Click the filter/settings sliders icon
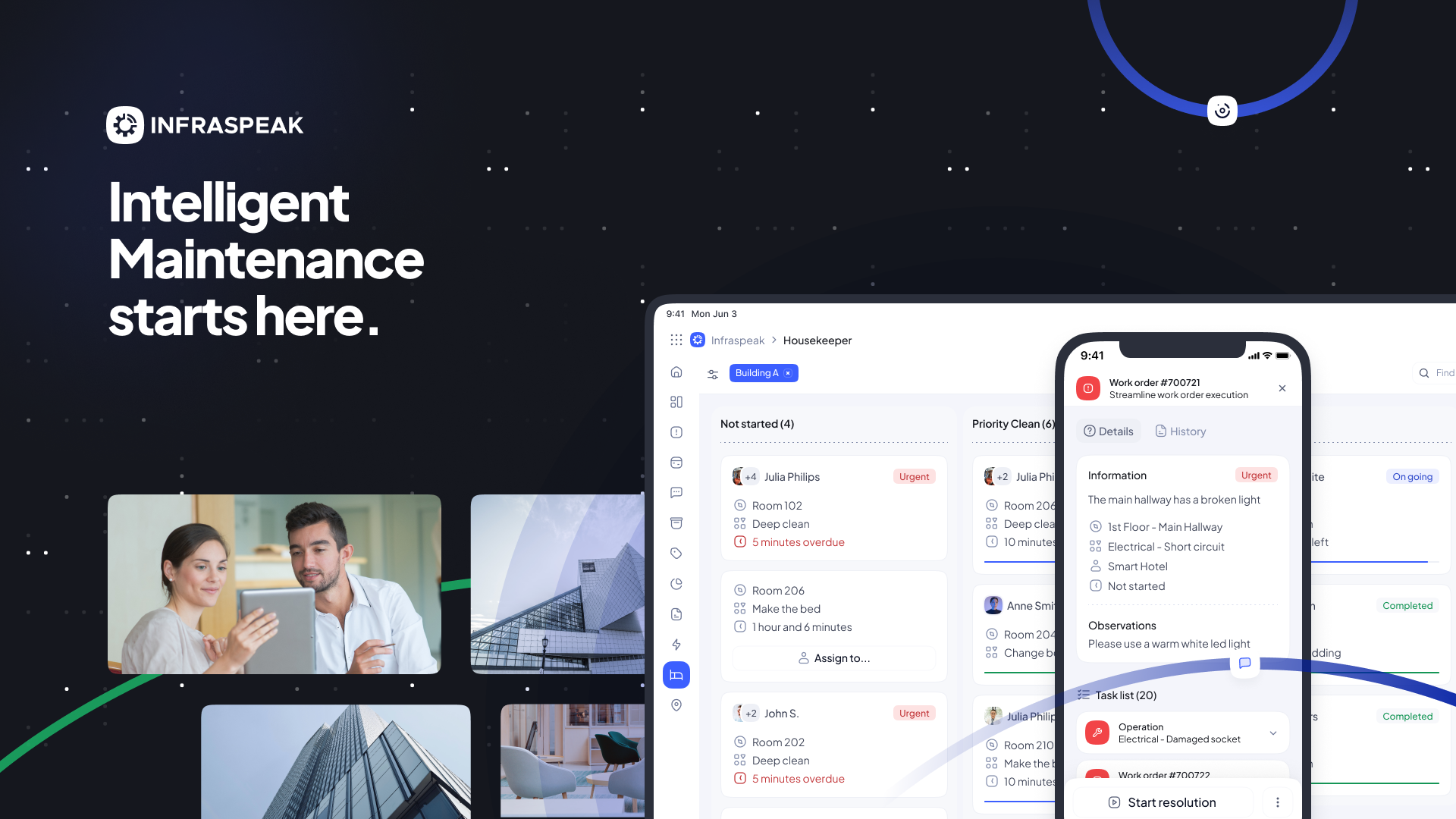Viewport: 1456px width, 819px height. pos(713,372)
